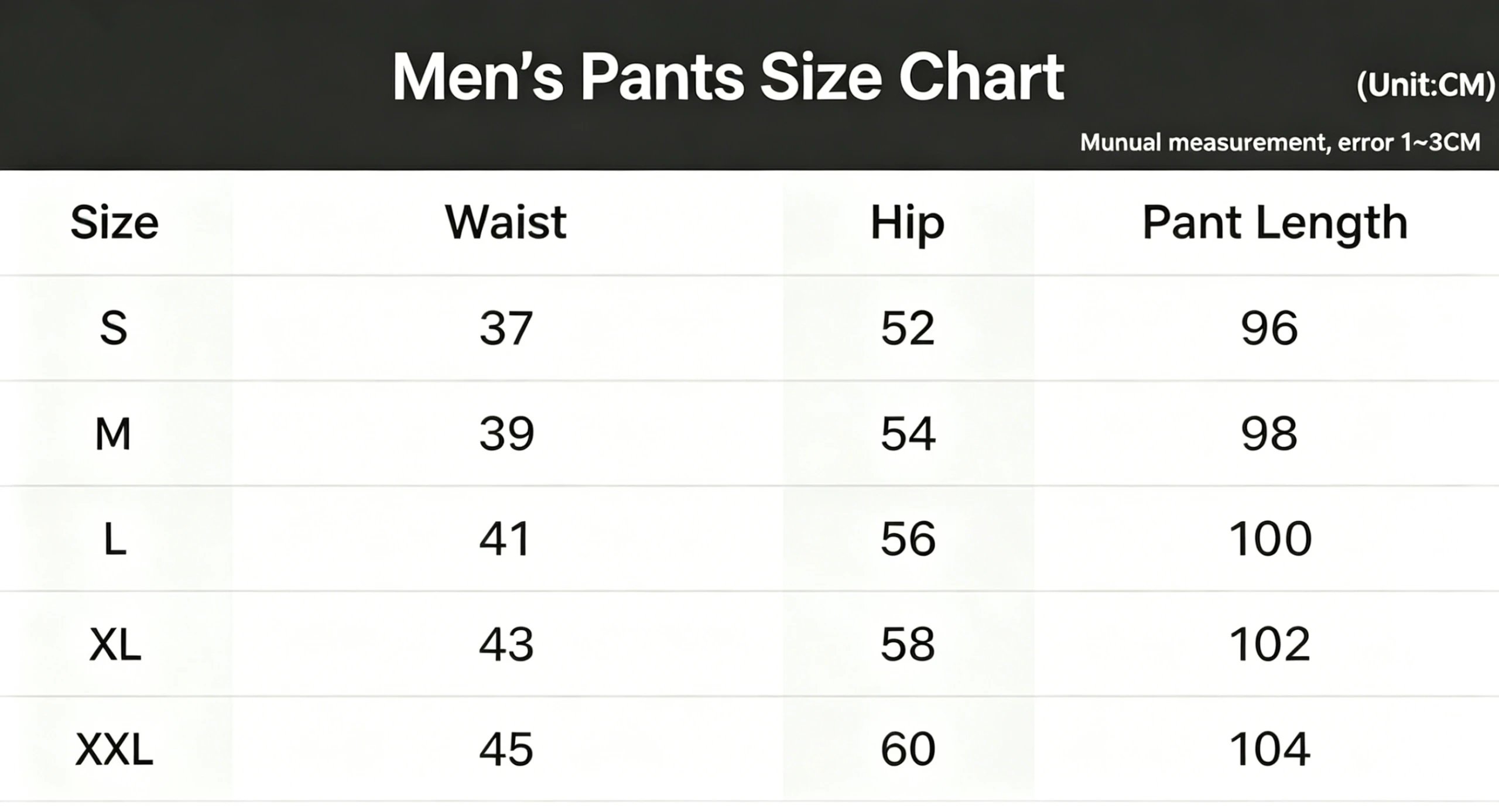This screenshot has height=812, width=1499.
Task: Click the Men's Pants Size Chart title
Action: point(728,78)
